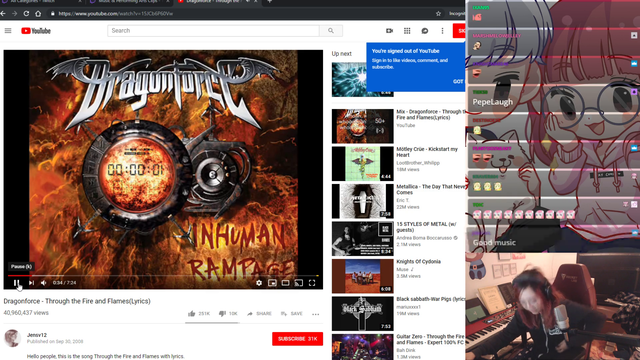Click the browser home button
The image size is (640, 360).
click(38, 13)
